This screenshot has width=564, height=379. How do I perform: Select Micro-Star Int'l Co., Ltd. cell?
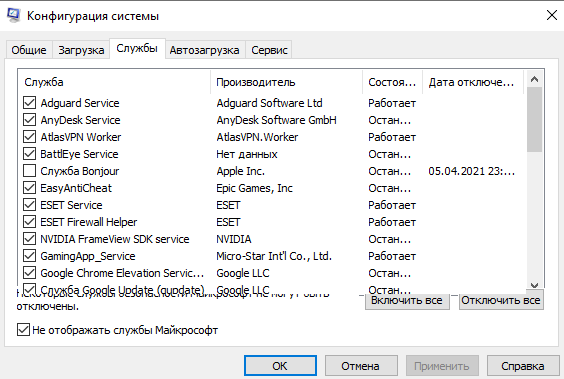coord(274,256)
